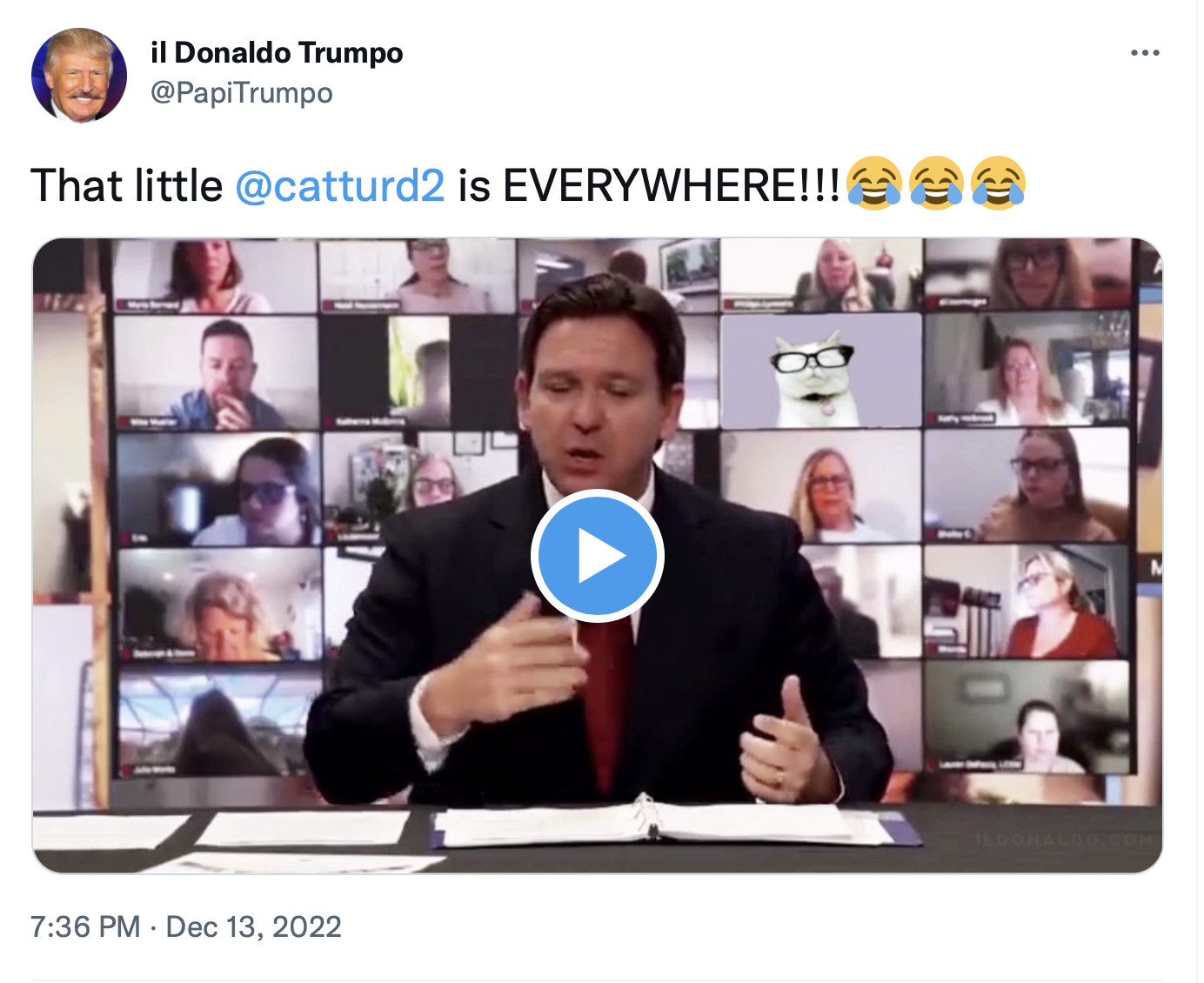Select the man resting chin on hand tile
Image resolution: width=1204 pixels, height=983 pixels.
coord(217,373)
